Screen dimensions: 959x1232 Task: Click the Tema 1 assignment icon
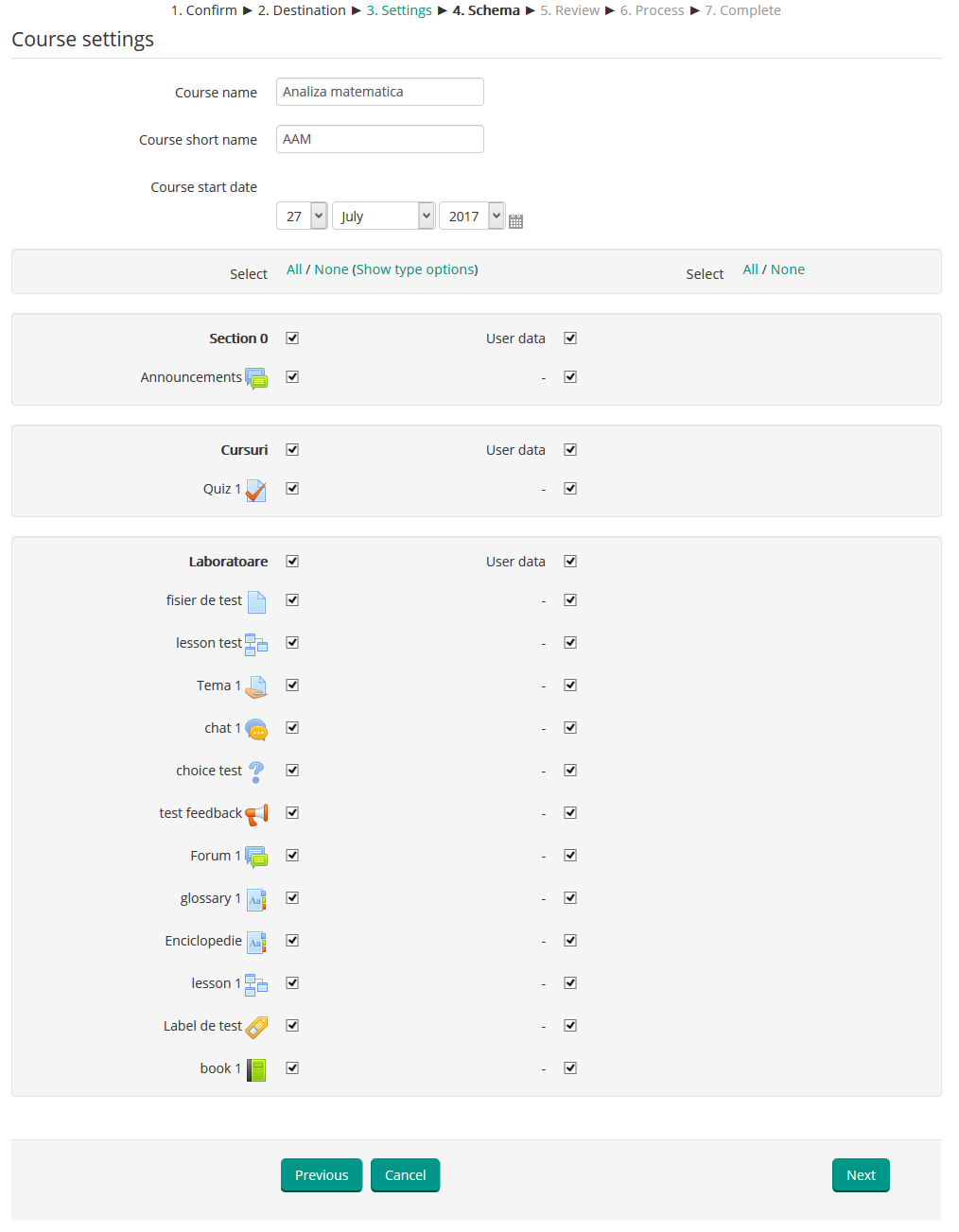click(256, 686)
